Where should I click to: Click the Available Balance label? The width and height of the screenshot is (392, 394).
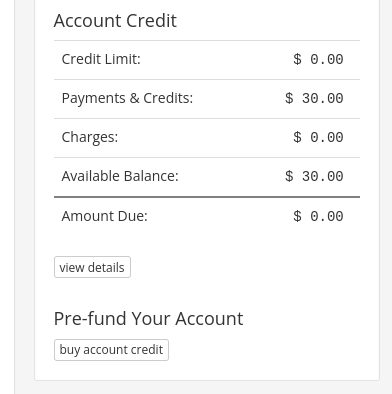[x=120, y=176]
